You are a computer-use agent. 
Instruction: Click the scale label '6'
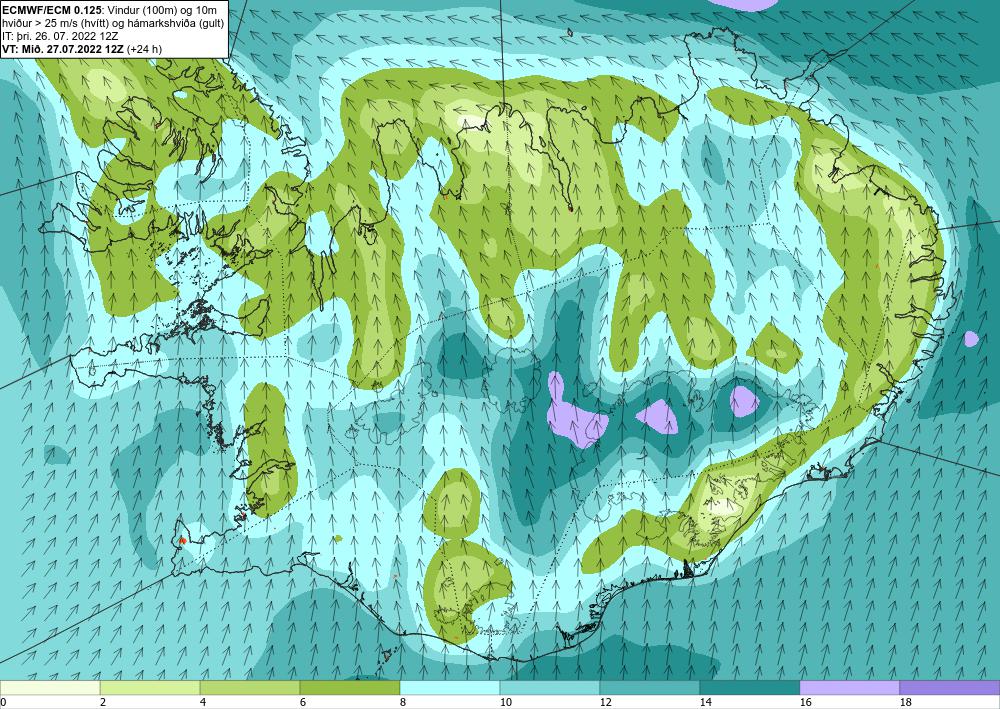(303, 702)
